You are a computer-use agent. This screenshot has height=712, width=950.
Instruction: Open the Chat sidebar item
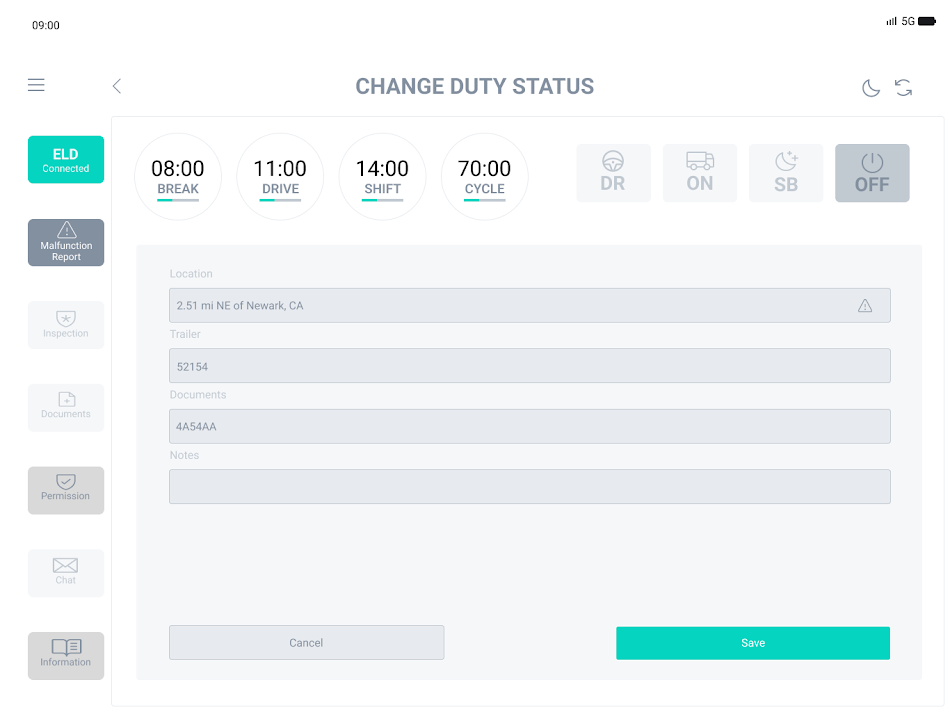[66, 573]
